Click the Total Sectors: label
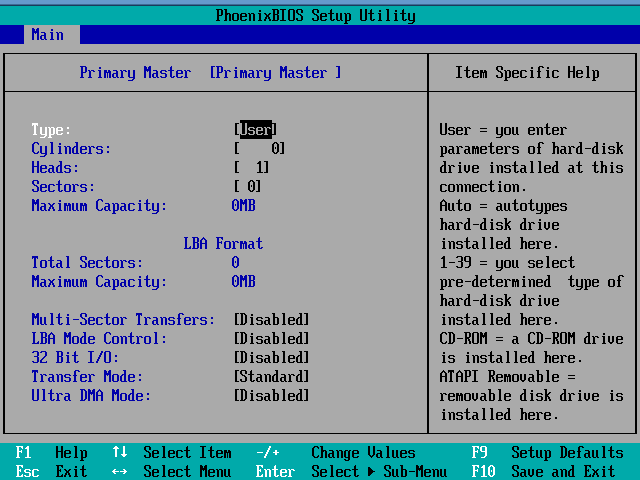This screenshot has height=480, width=640. pyautogui.click(x=87, y=262)
